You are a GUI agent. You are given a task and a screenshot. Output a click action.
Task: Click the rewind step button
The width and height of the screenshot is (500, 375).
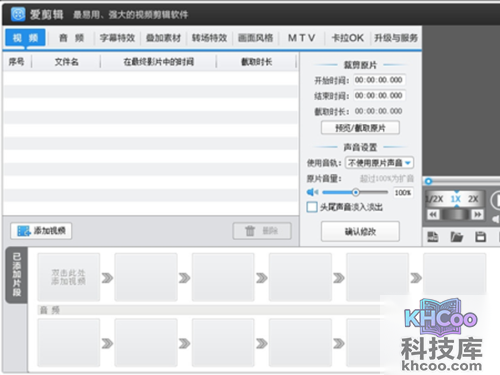pyautogui.click(x=433, y=214)
